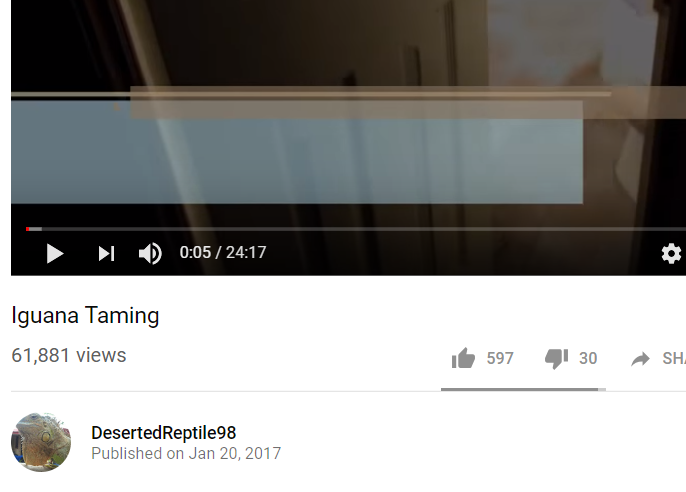Image resolution: width=686 pixels, height=492 pixels.
Task: Click the red playhead on the timeline
Action: [28, 229]
